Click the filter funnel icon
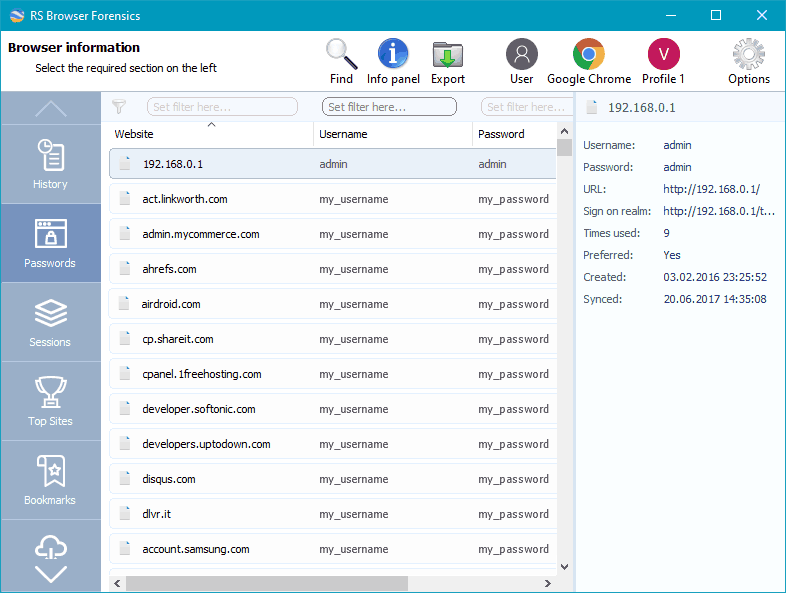This screenshot has width=786, height=593. (119, 106)
